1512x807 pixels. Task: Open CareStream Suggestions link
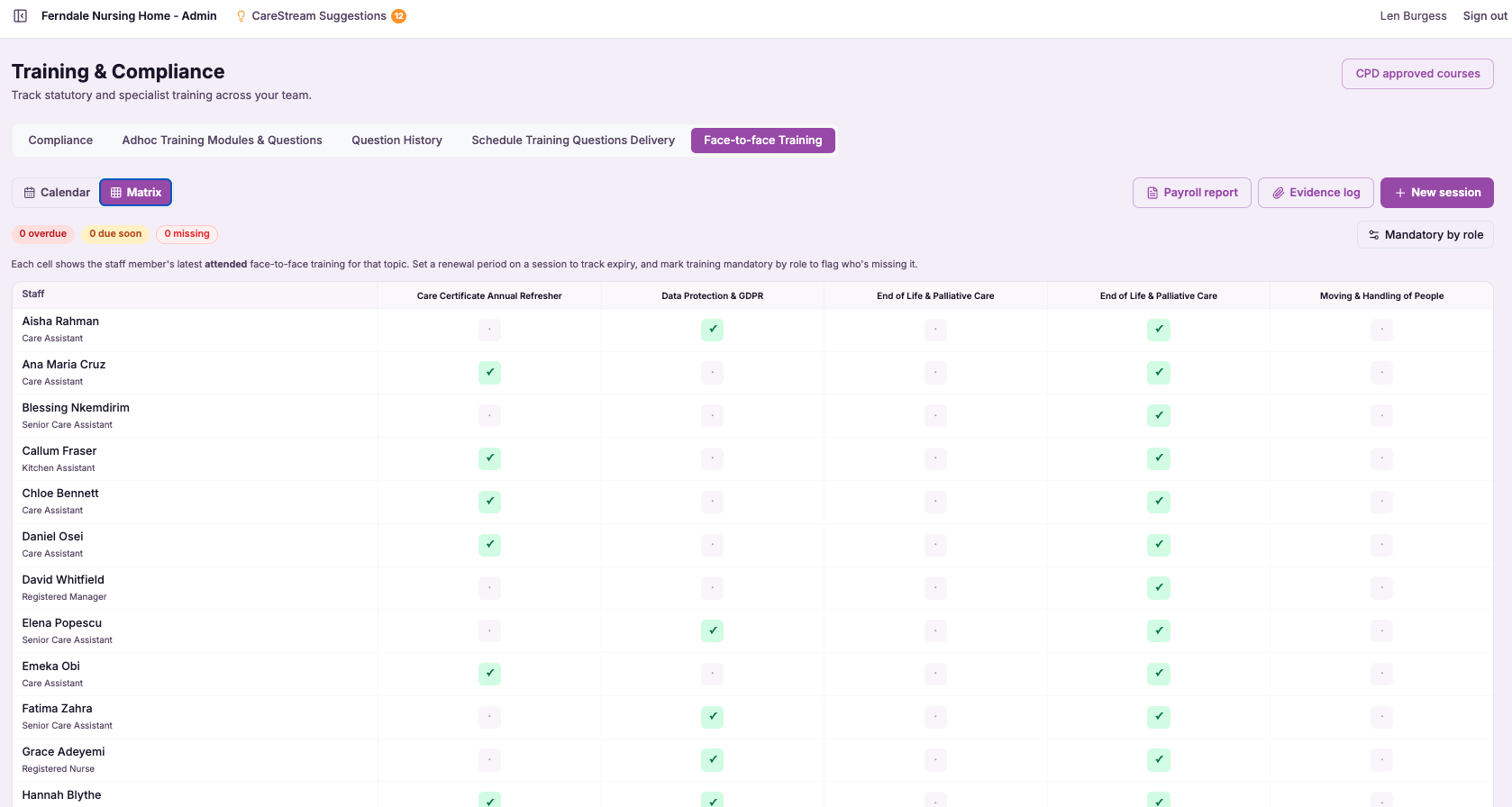(x=319, y=16)
